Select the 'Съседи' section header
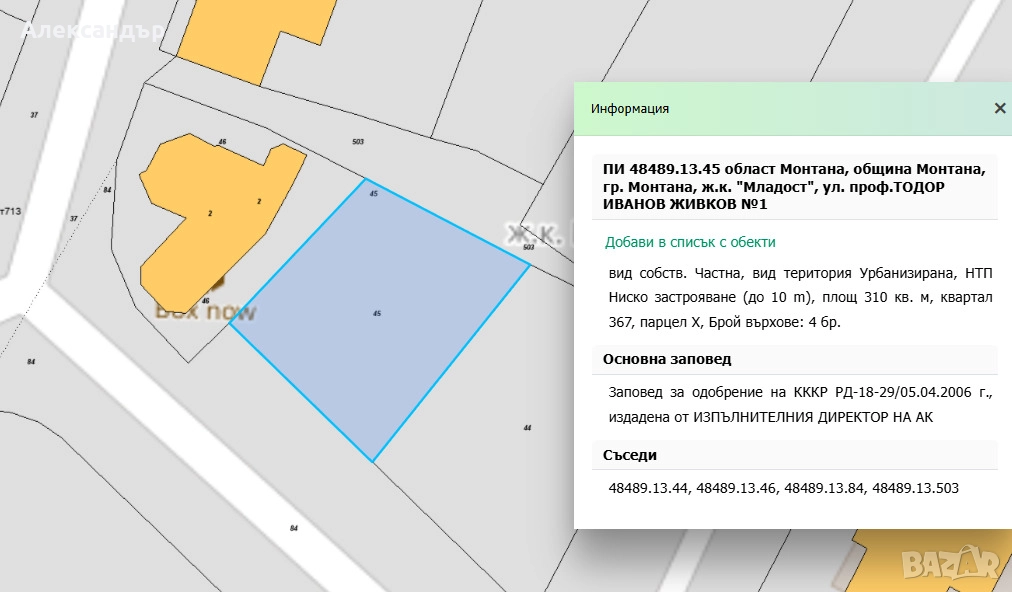 630,455
